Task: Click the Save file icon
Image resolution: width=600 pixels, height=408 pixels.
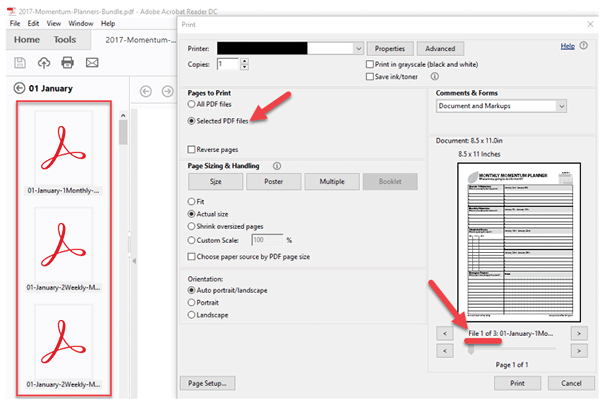Action: click(20, 62)
